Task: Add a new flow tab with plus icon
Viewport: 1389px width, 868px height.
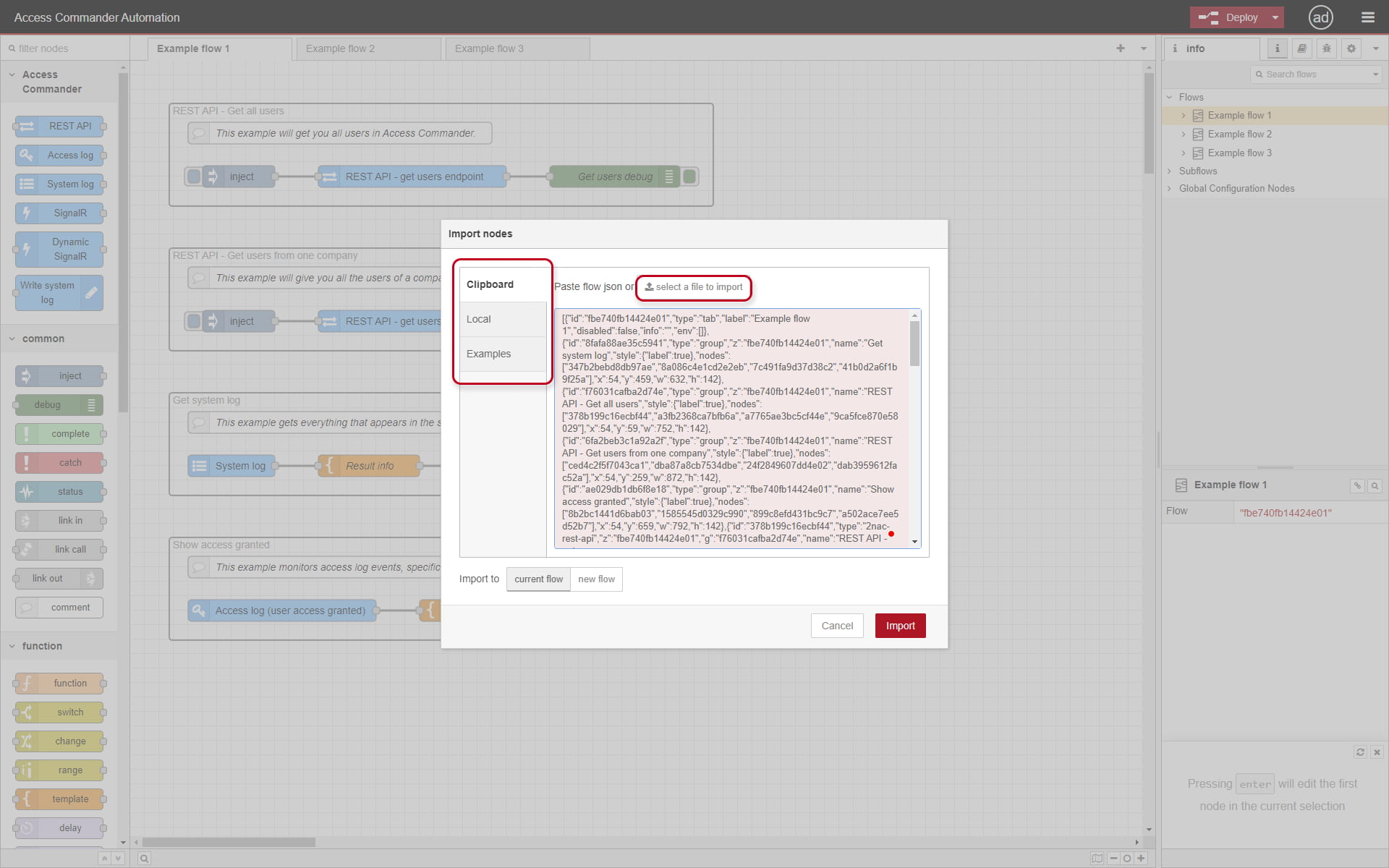Action: point(1121,48)
